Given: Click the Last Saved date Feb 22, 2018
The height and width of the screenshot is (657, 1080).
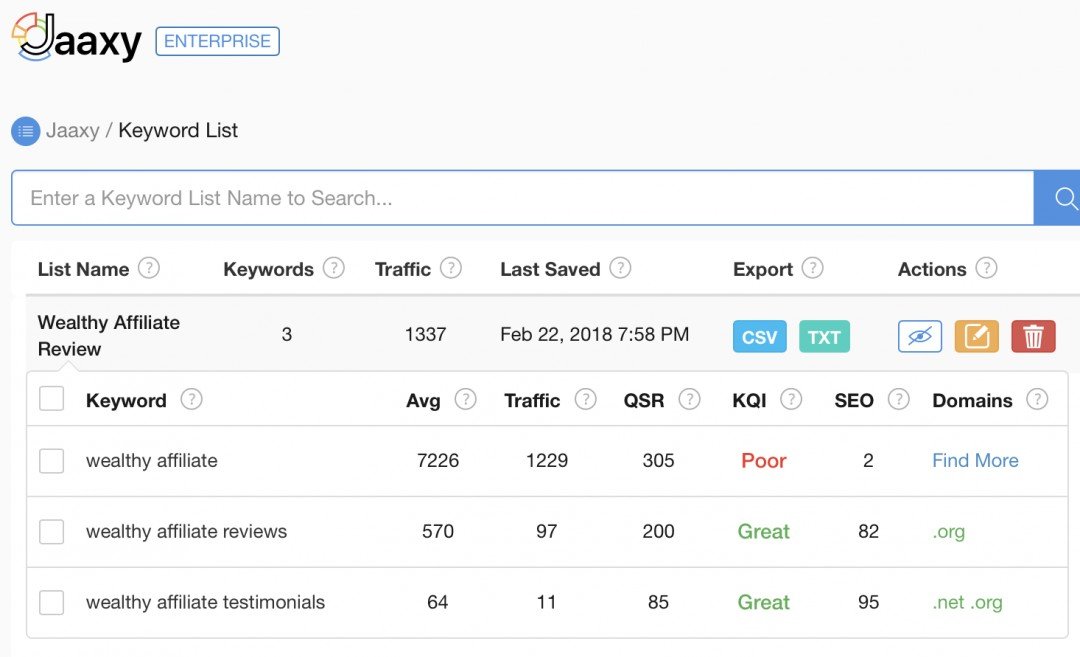Looking at the screenshot, I should (594, 334).
